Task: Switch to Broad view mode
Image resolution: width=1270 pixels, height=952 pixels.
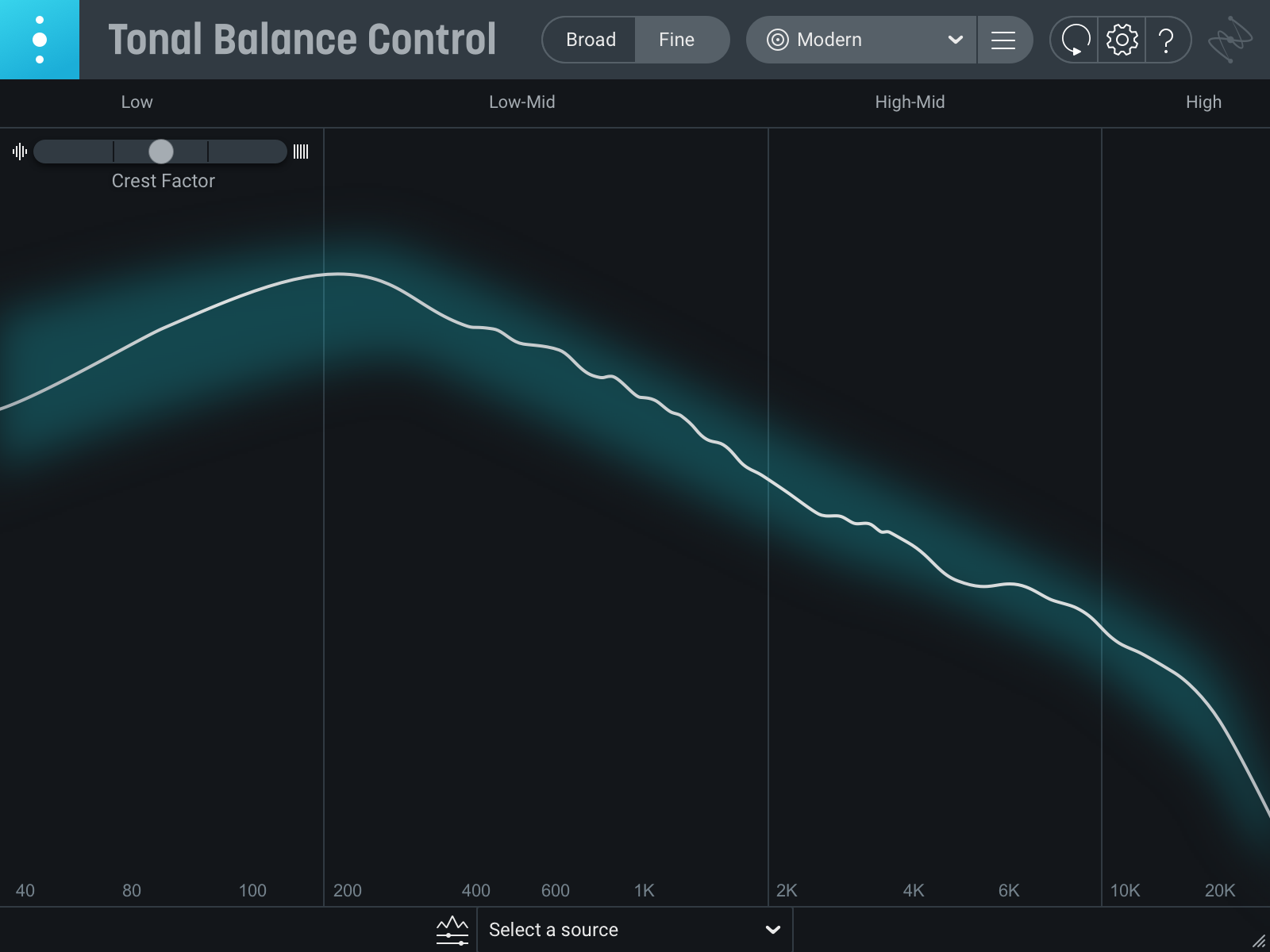Action: point(591,40)
